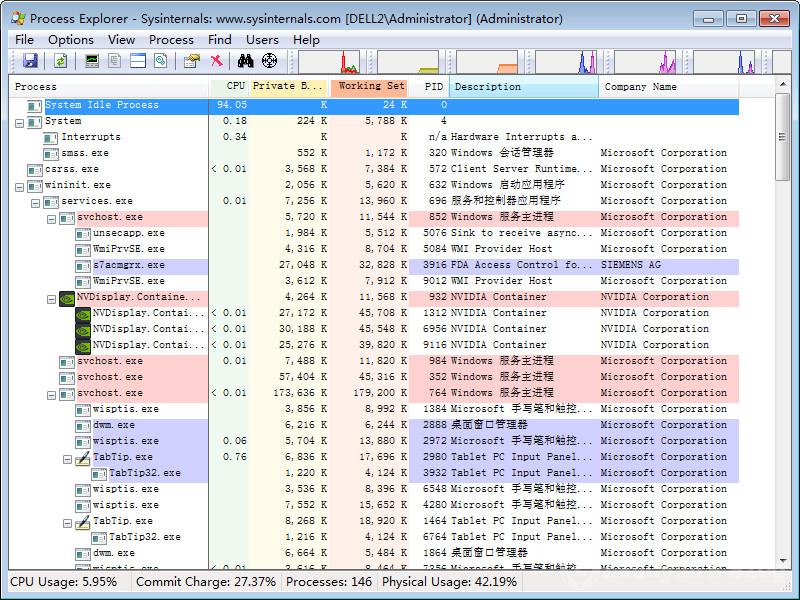Viewport: 800px width, 600px height.
Task: Click the NVIDIA icon of process PID 9116
Action: pyautogui.click(x=83, y=346)
